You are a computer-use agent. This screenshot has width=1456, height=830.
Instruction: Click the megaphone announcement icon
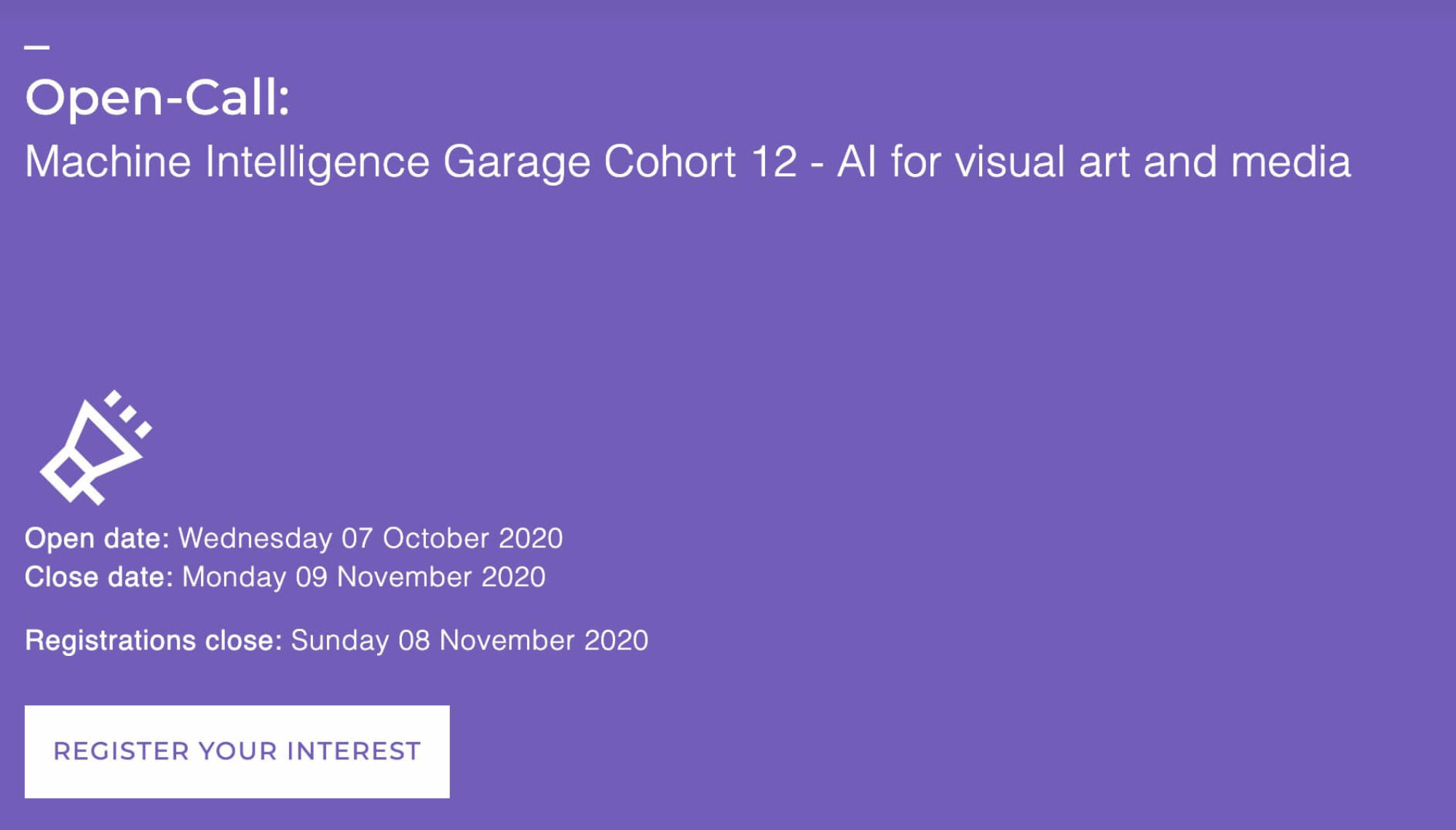click(96, 447)
